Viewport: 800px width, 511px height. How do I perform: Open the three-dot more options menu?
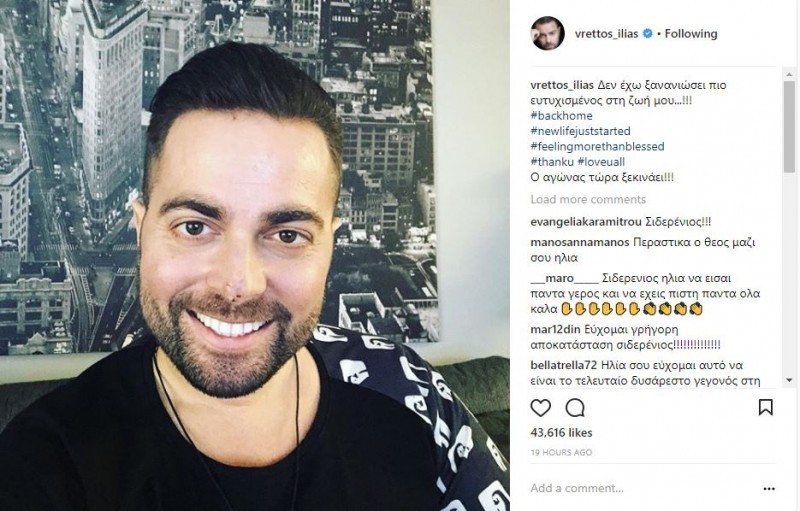pos(769,489)
